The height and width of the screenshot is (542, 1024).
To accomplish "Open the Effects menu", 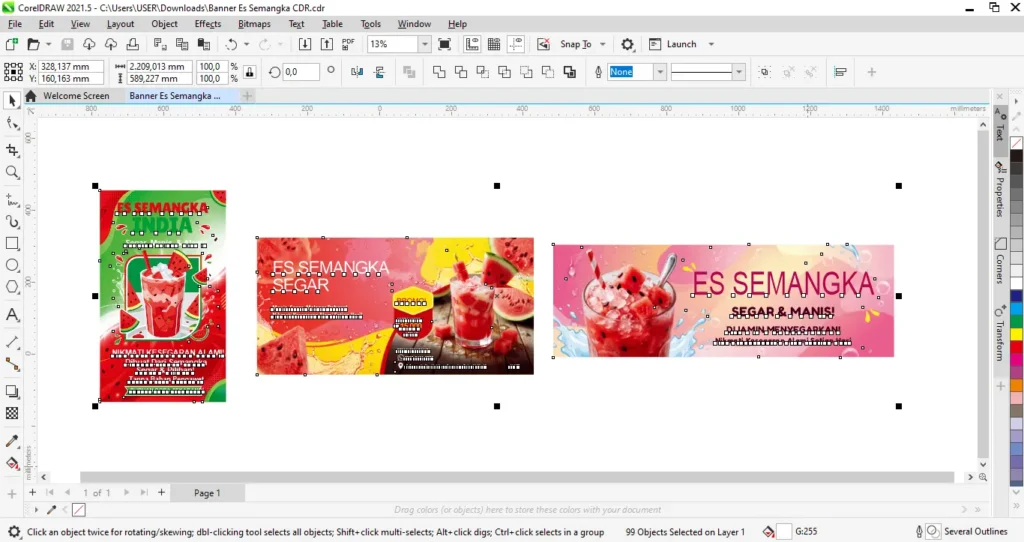I will pos(208,24).
